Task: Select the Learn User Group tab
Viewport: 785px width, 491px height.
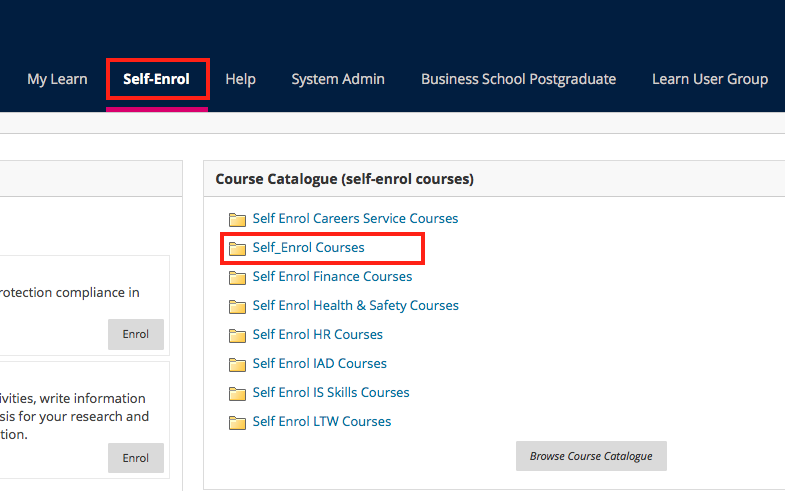Action: click(710, 79)
